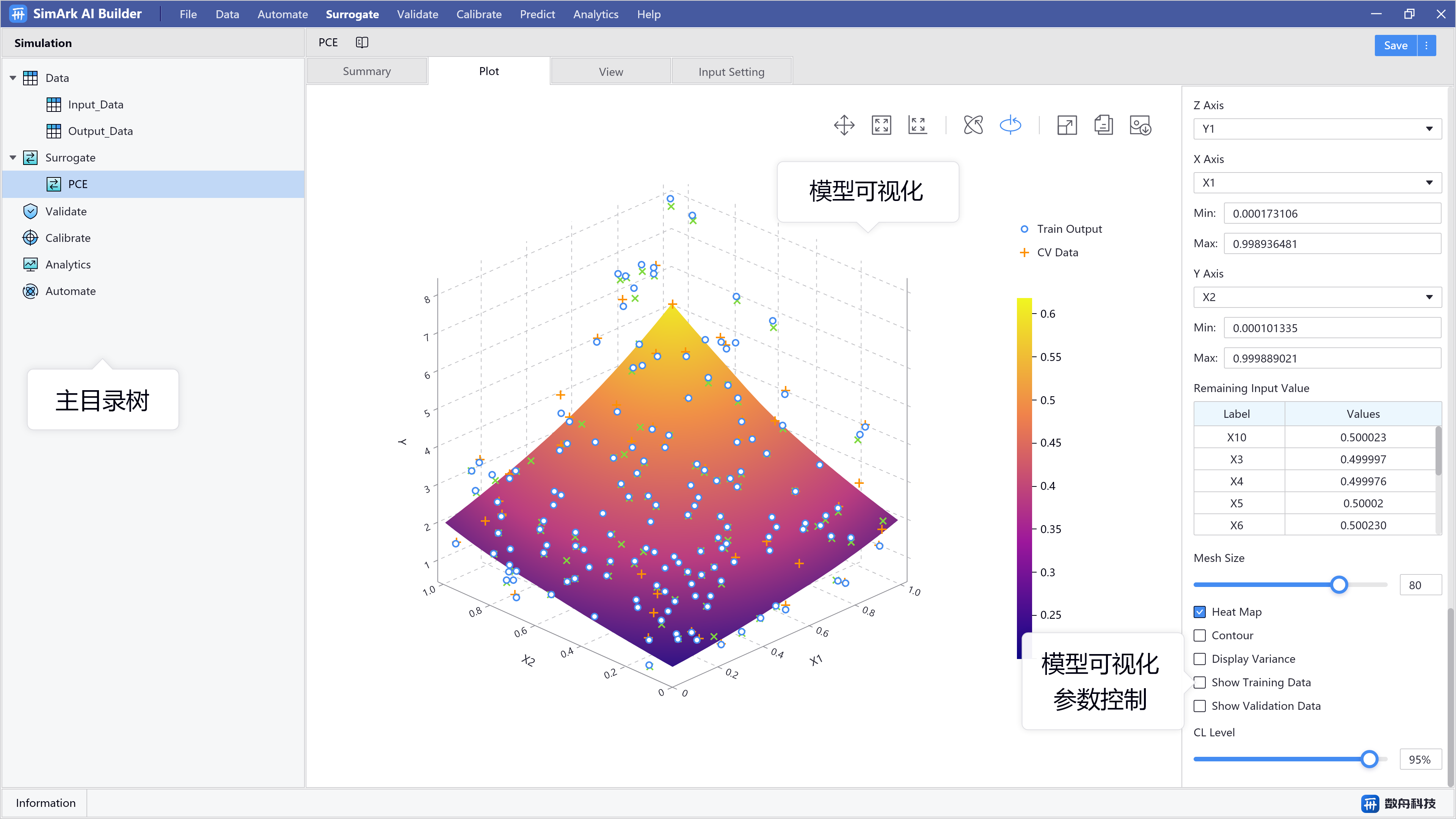Click the PCE model icon in tree

click(x=54, y=184)
